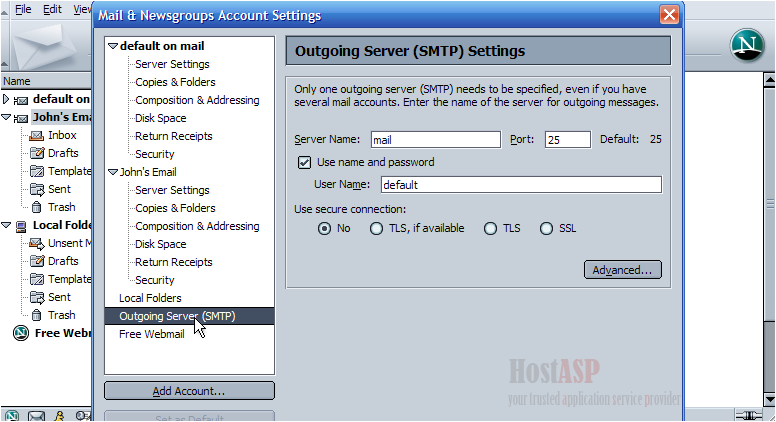Click the online/offline connection plug icon
The image size is (776, 422).
748,415
